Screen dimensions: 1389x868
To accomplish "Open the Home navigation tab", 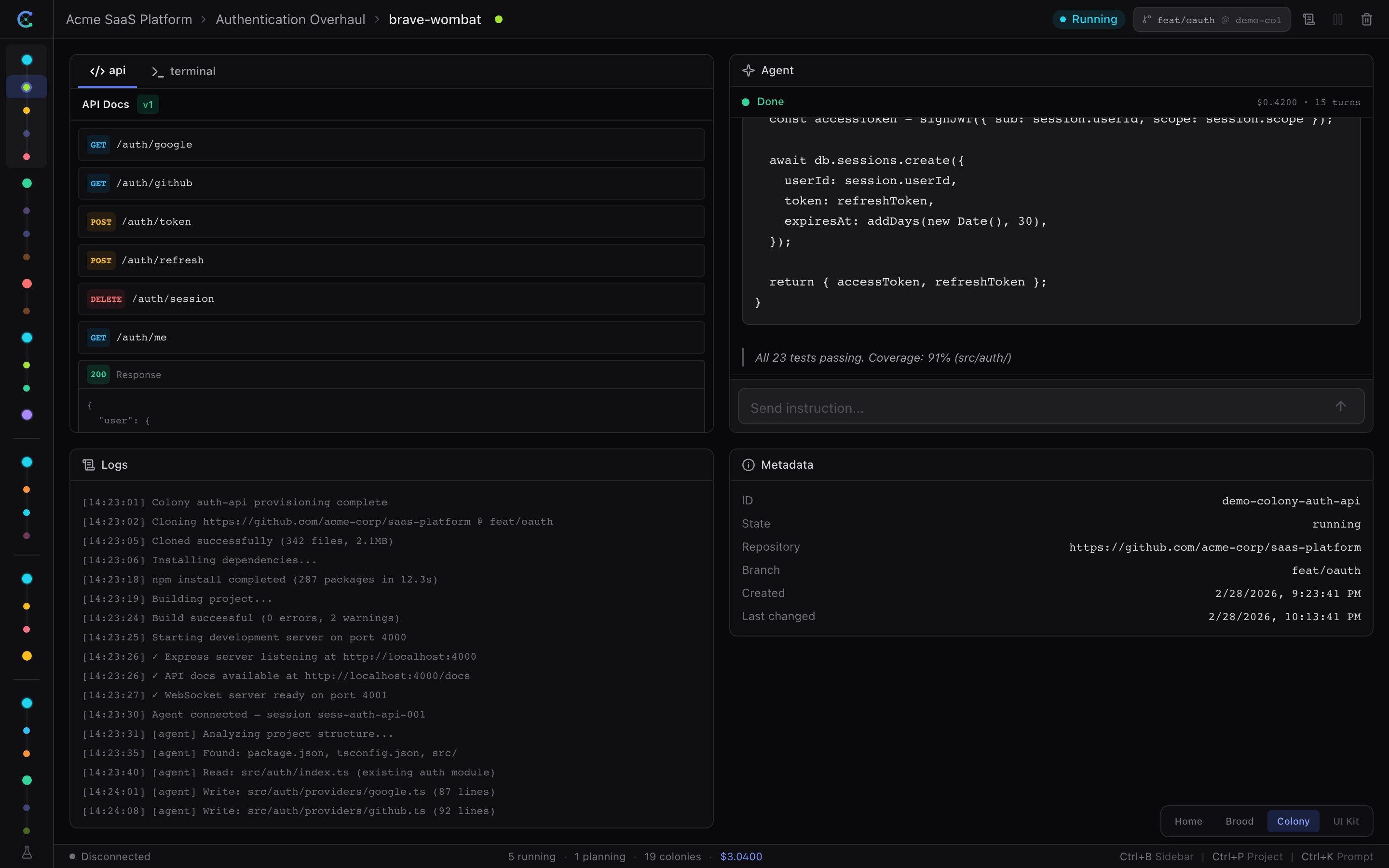I will click(x=1188, y=821).
